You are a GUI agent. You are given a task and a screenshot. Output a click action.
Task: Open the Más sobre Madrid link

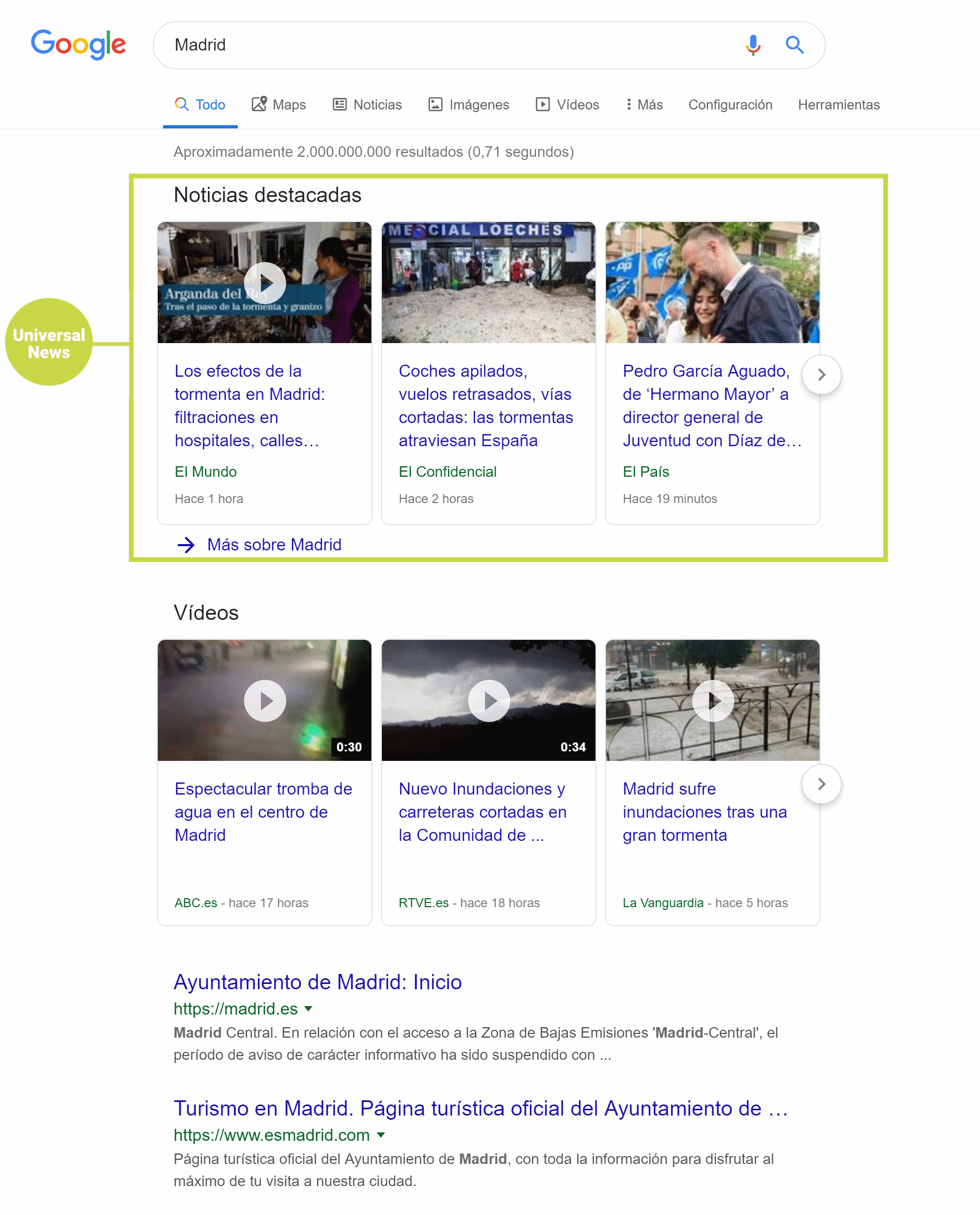point(275,545)
